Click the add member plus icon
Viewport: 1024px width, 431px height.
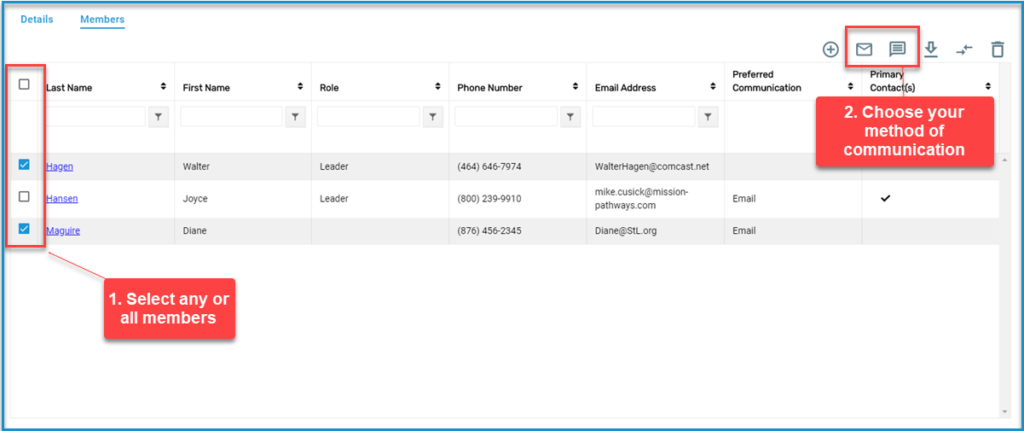(x=830, y=49)
